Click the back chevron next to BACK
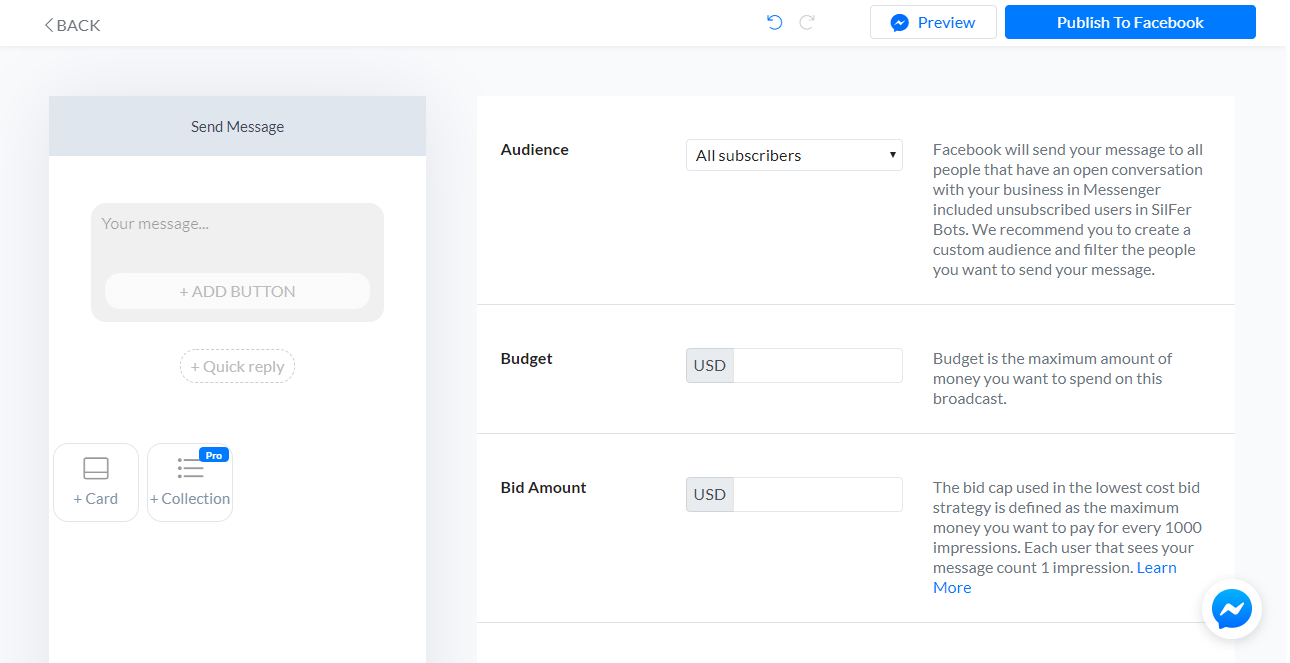This screenshot has height=663, width=1290. click(47, 25)
